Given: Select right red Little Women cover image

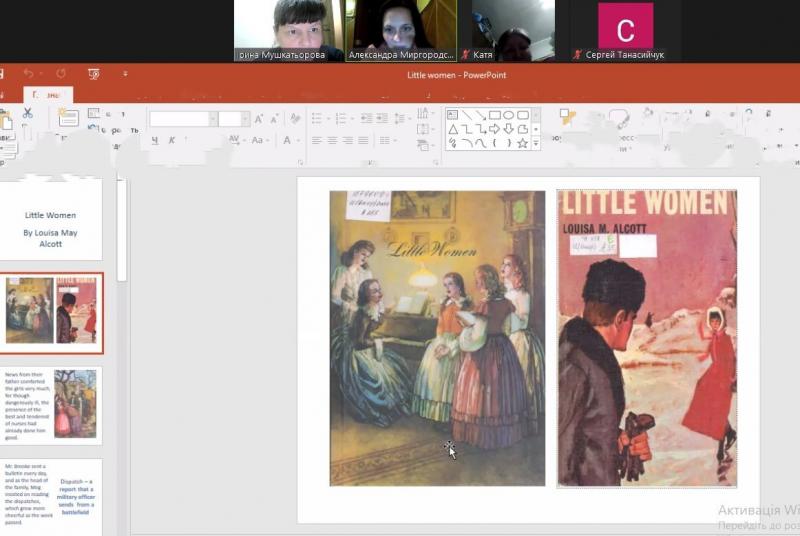Looking at the screenshot, I should 647,338.
